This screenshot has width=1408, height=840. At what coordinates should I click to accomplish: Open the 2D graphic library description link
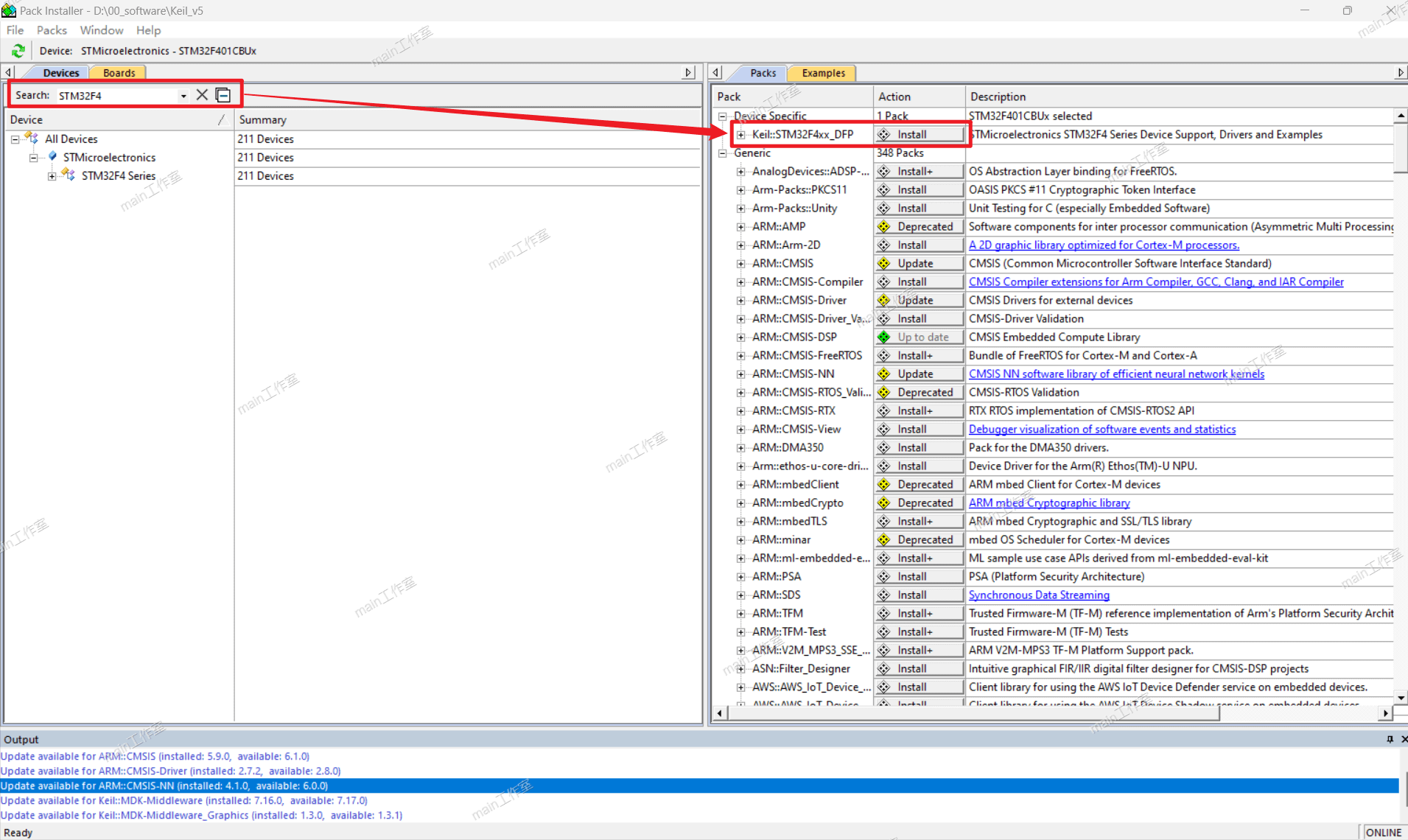1104,245
